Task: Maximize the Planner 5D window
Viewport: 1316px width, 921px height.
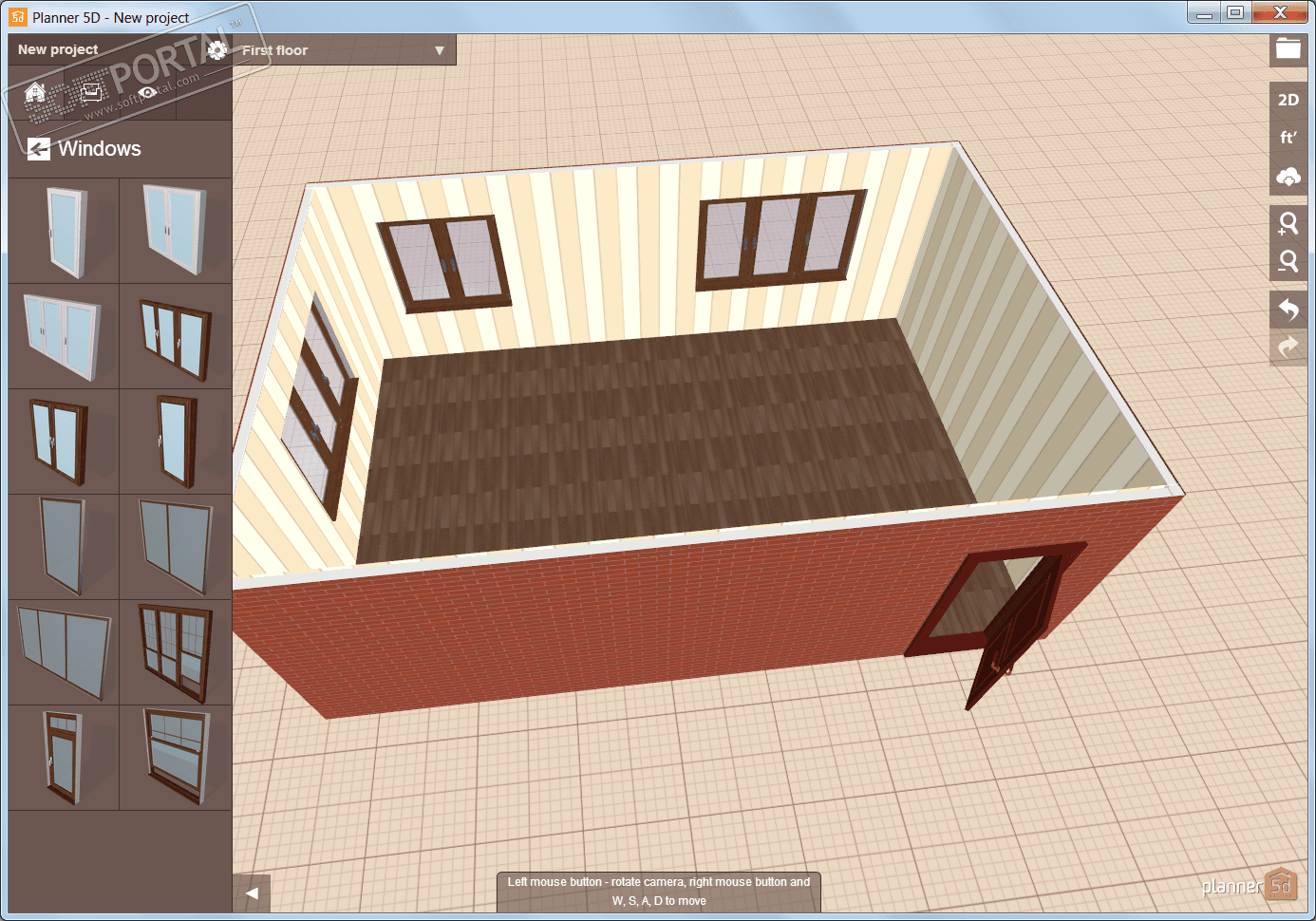Action: coord(1235,12)
